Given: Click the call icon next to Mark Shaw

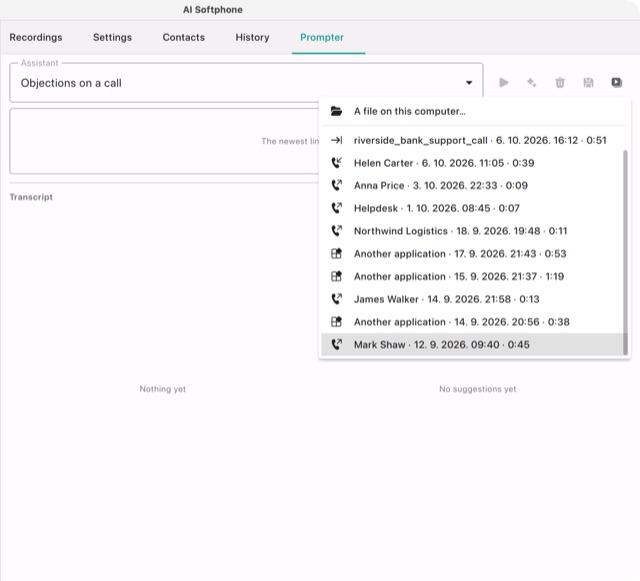Looking at the screenshot, I should [x=336, y=345].
